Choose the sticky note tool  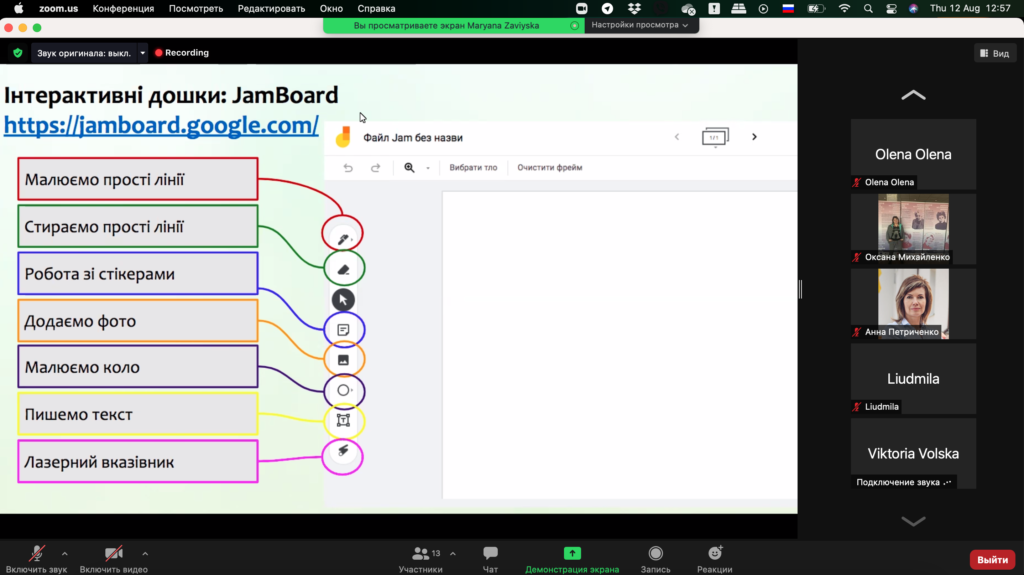(343, 329)
